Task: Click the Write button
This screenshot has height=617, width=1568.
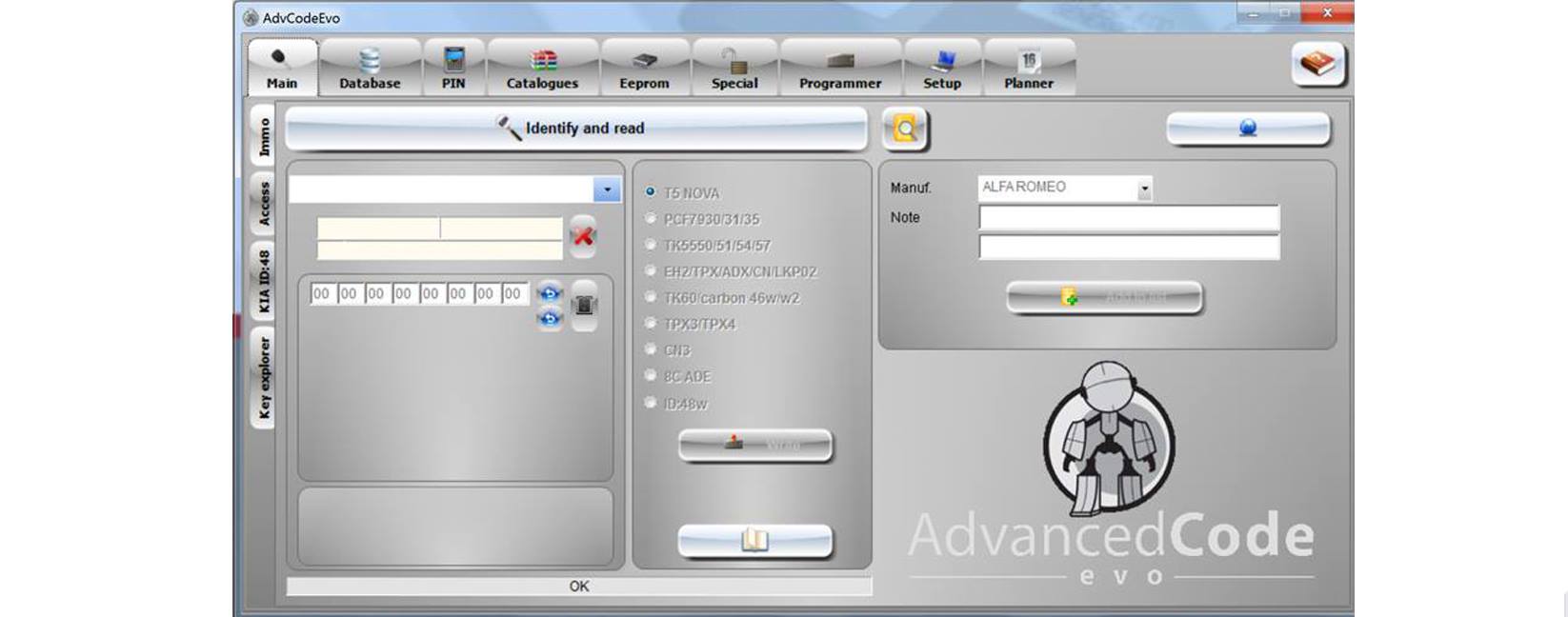Action: (x=755, y=445)
